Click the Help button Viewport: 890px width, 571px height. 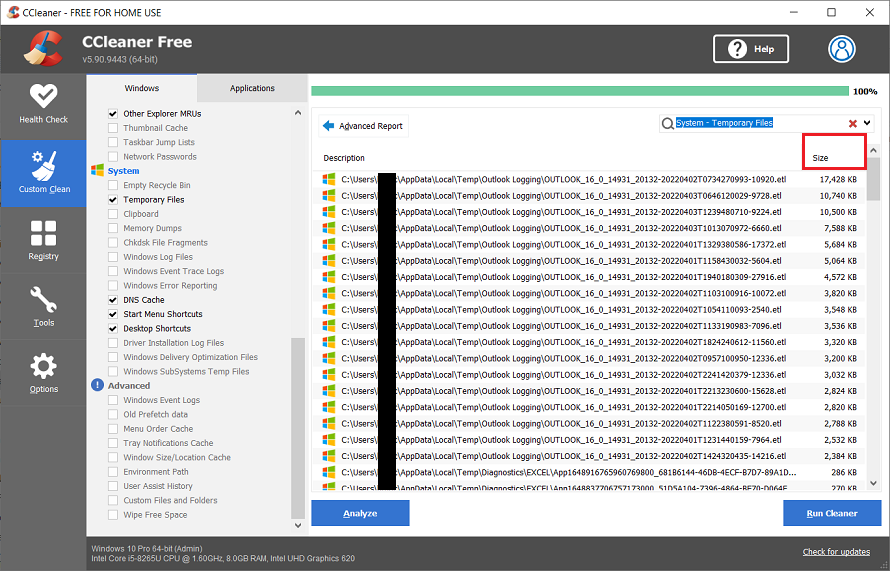point(751,49)
